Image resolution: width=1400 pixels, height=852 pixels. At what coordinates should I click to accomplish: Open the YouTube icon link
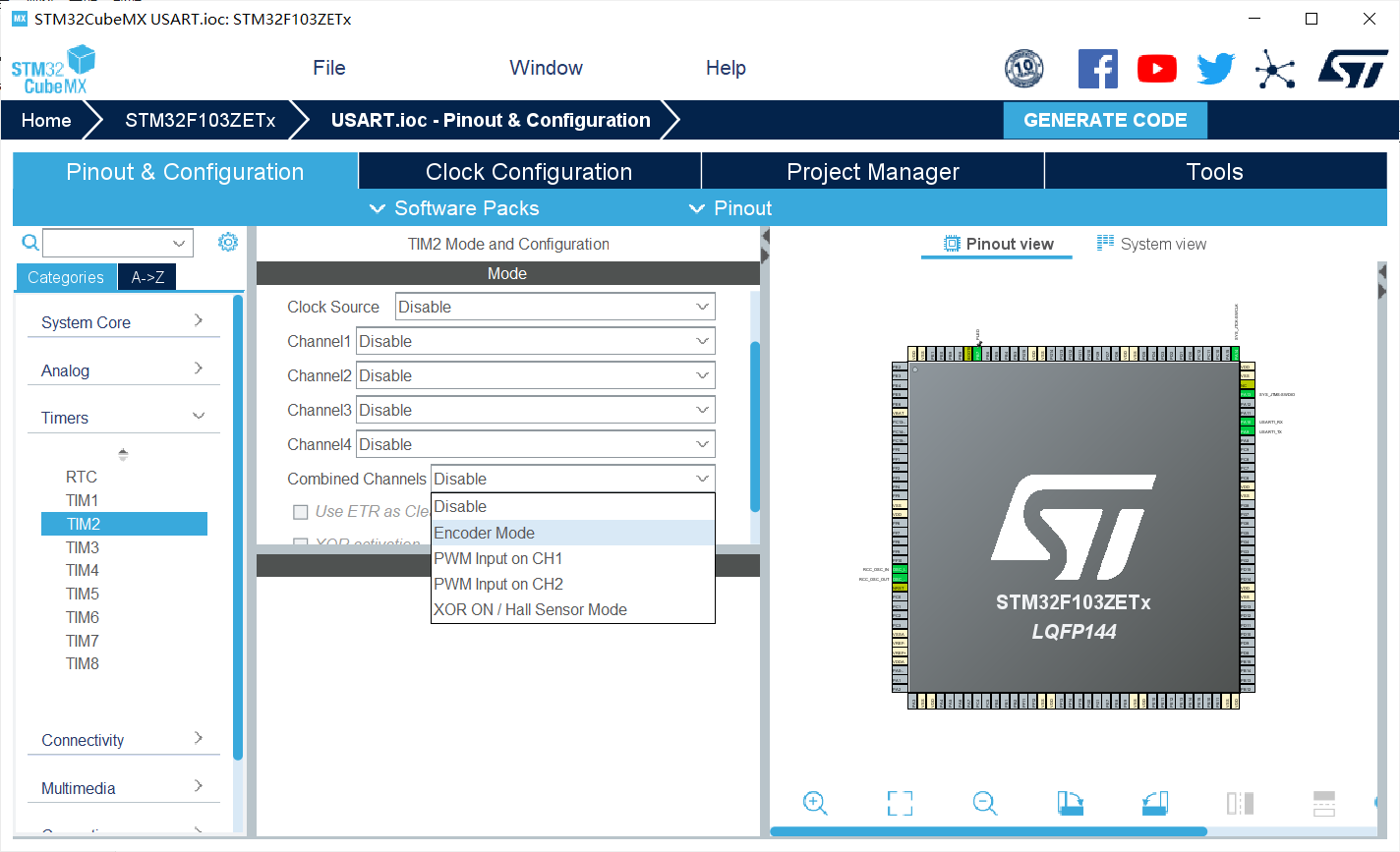(1157, 68)
